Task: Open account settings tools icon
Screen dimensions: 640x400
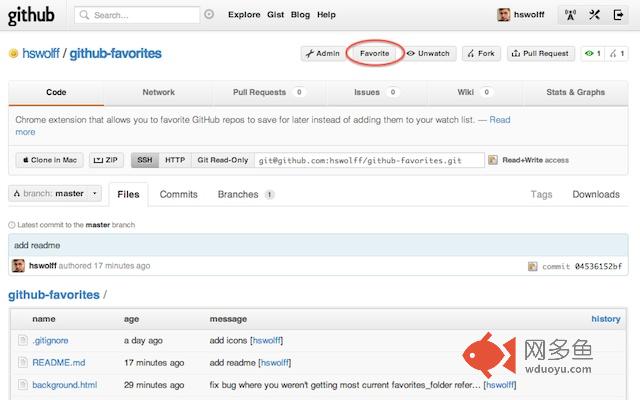Action: click(x=594, y=15)
